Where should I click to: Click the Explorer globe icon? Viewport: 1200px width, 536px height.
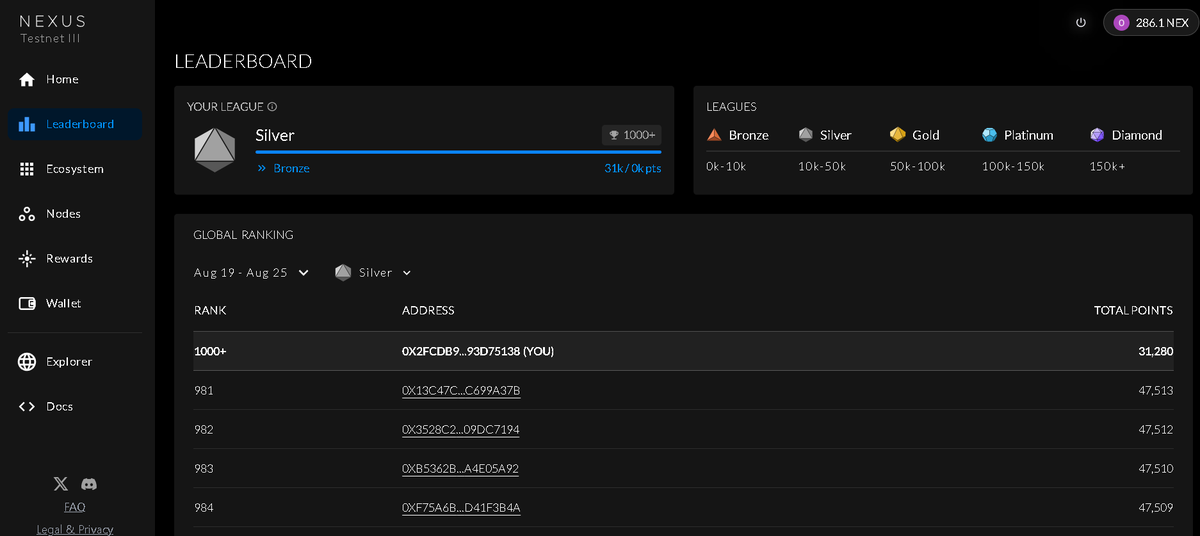[x=27, y=362]
